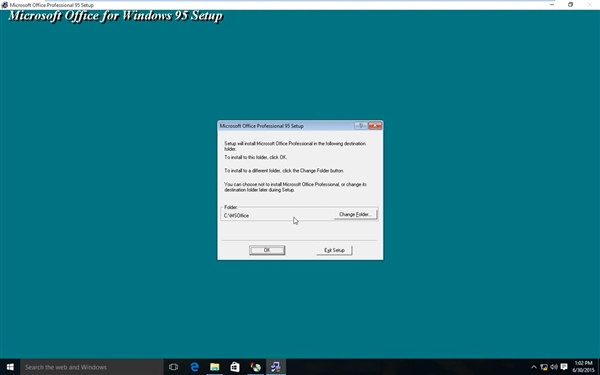
Task: Open File Explorer from the taskbar
Action: pos(215,367)
